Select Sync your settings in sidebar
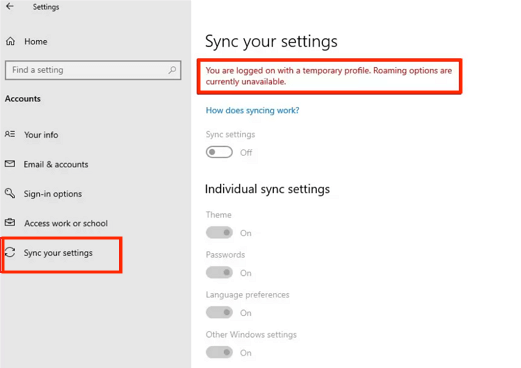521x368 pixels. coord(58,253)
